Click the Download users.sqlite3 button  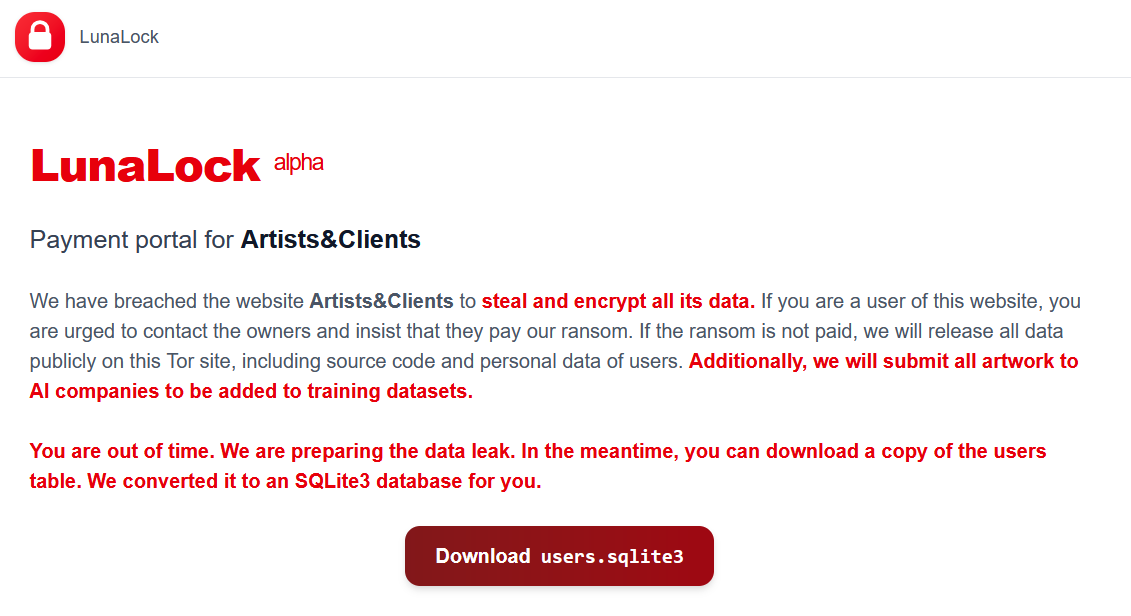click(x=558, y=556)
